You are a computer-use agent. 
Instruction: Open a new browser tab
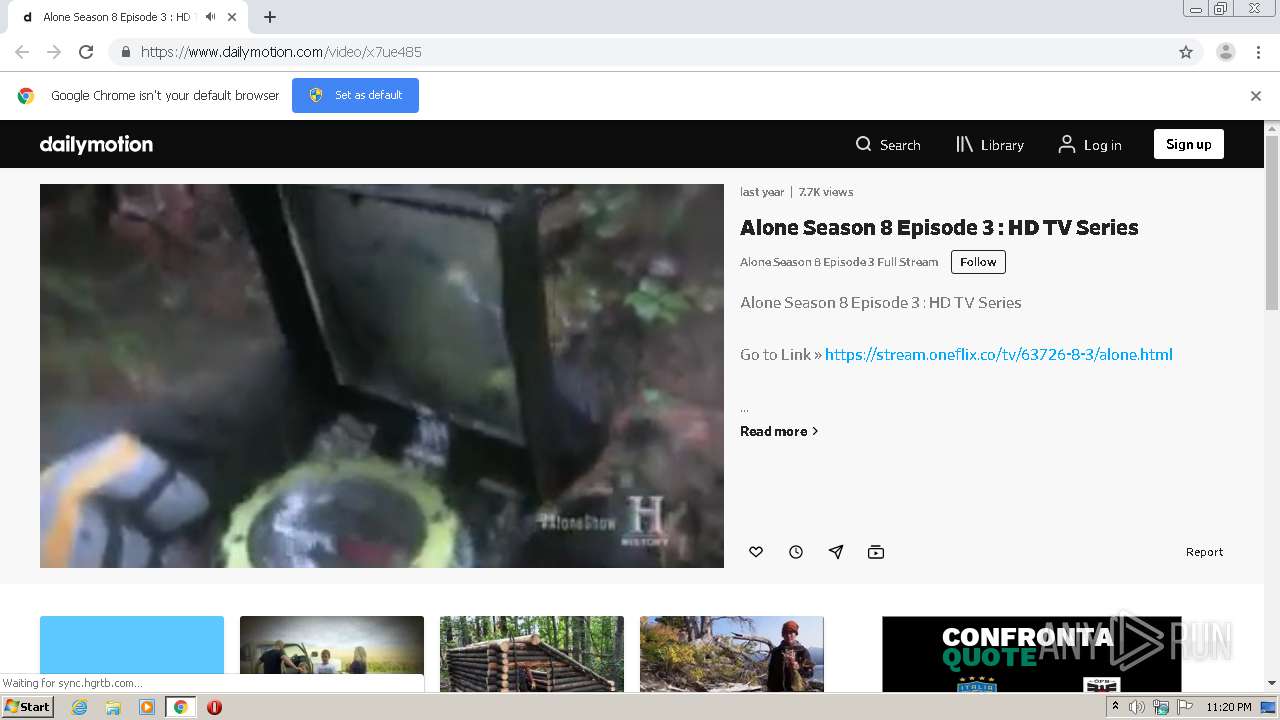coord(270,17)
